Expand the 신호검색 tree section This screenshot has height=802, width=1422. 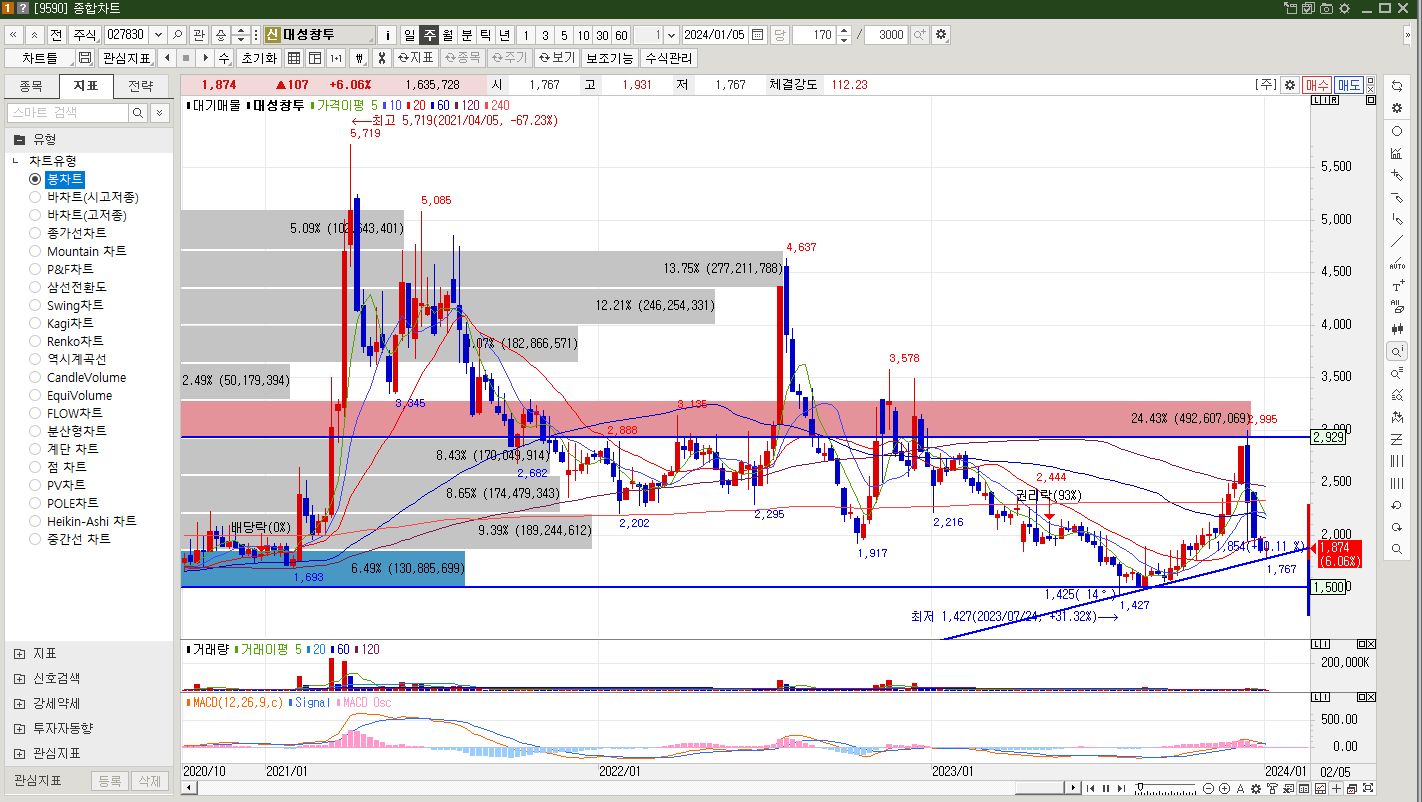[x=20, y=679]
